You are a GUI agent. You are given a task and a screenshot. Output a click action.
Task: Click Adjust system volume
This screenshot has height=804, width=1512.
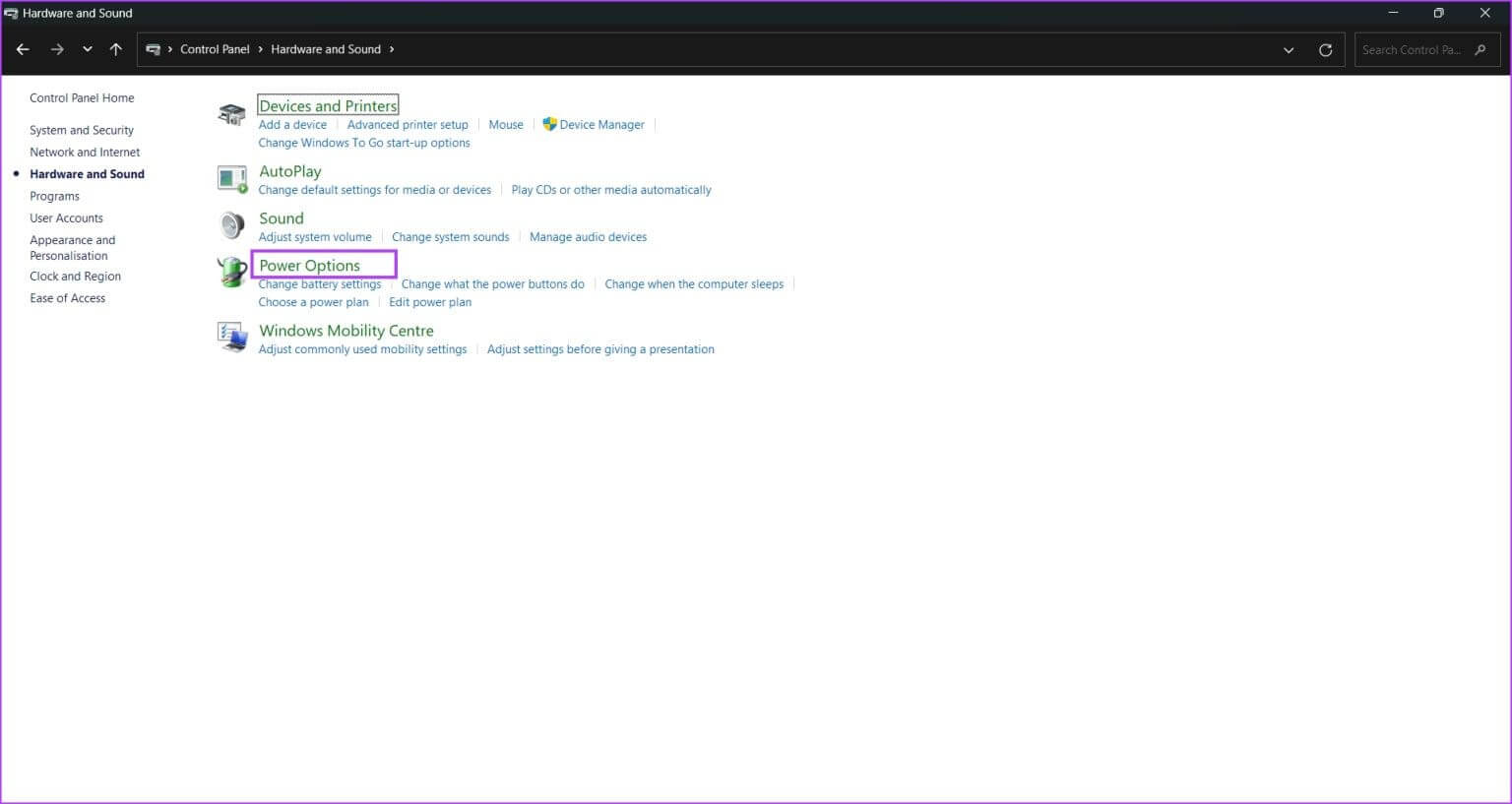[315, 237]
